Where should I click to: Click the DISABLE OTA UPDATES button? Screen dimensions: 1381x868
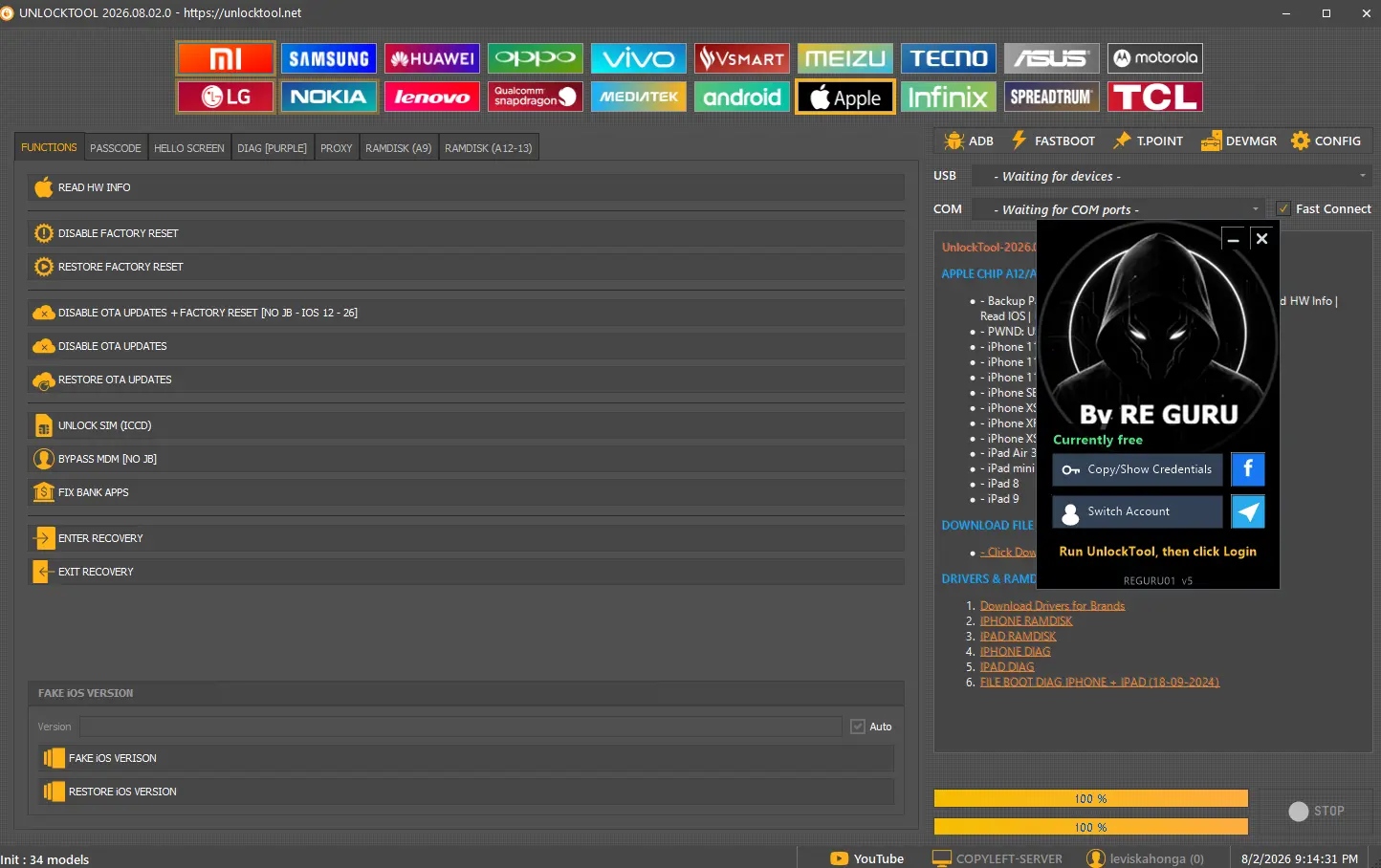click(x=467, y=346)
